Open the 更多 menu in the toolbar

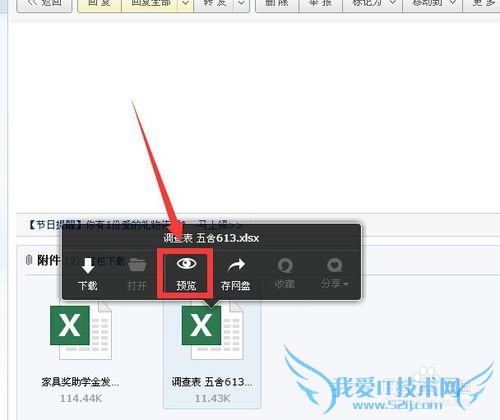coord(481,5)
